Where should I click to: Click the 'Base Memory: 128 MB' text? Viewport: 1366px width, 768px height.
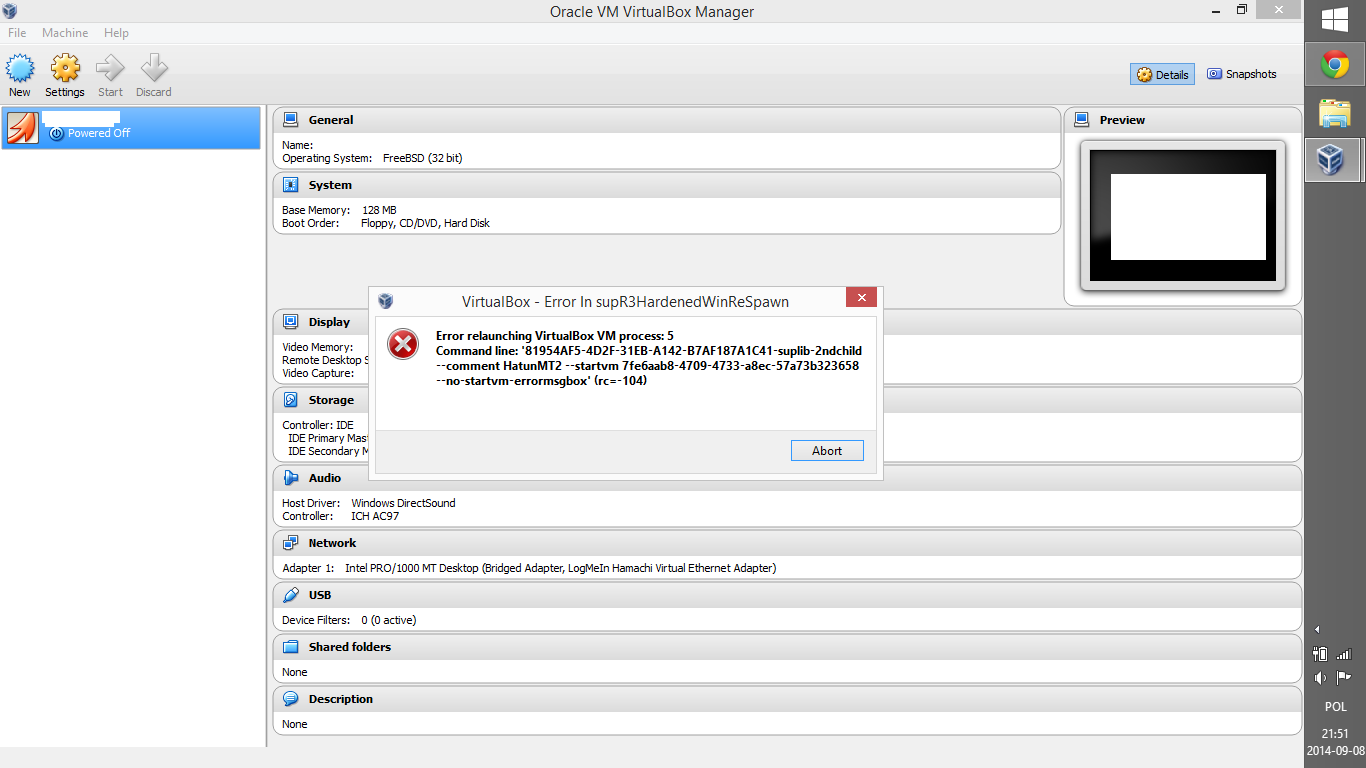(x=339, y=210)
